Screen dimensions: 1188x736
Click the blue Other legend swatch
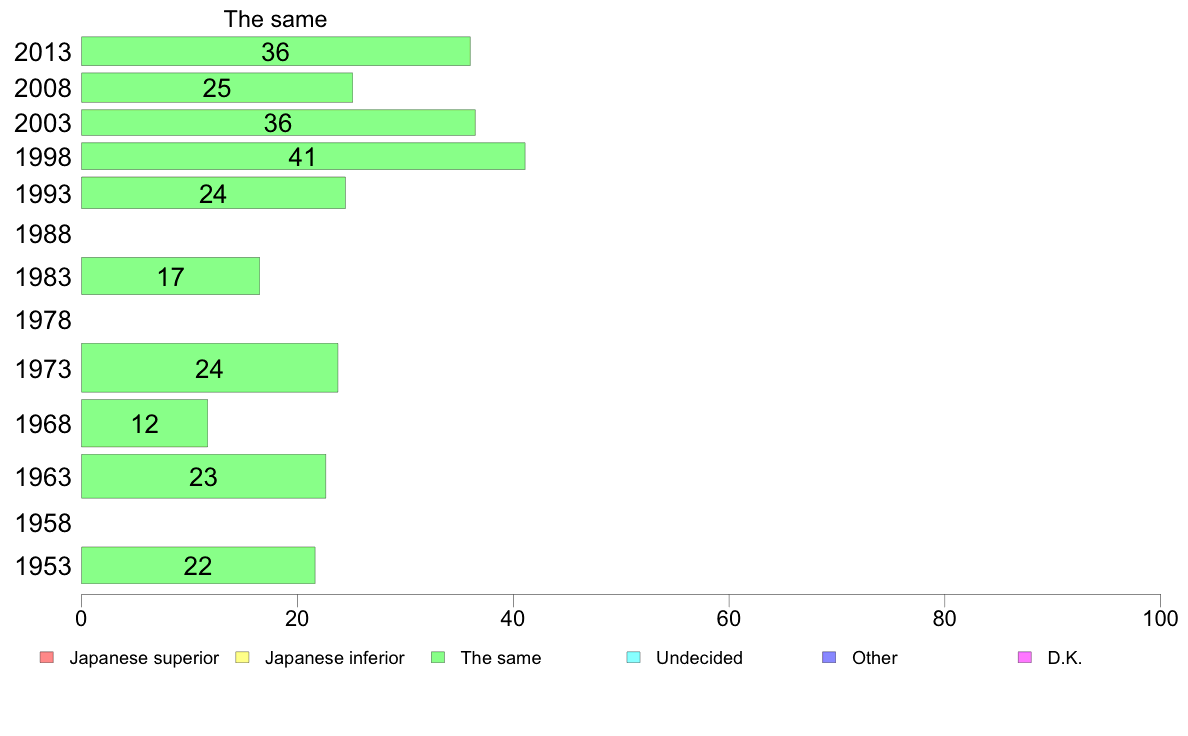[828, 657]
